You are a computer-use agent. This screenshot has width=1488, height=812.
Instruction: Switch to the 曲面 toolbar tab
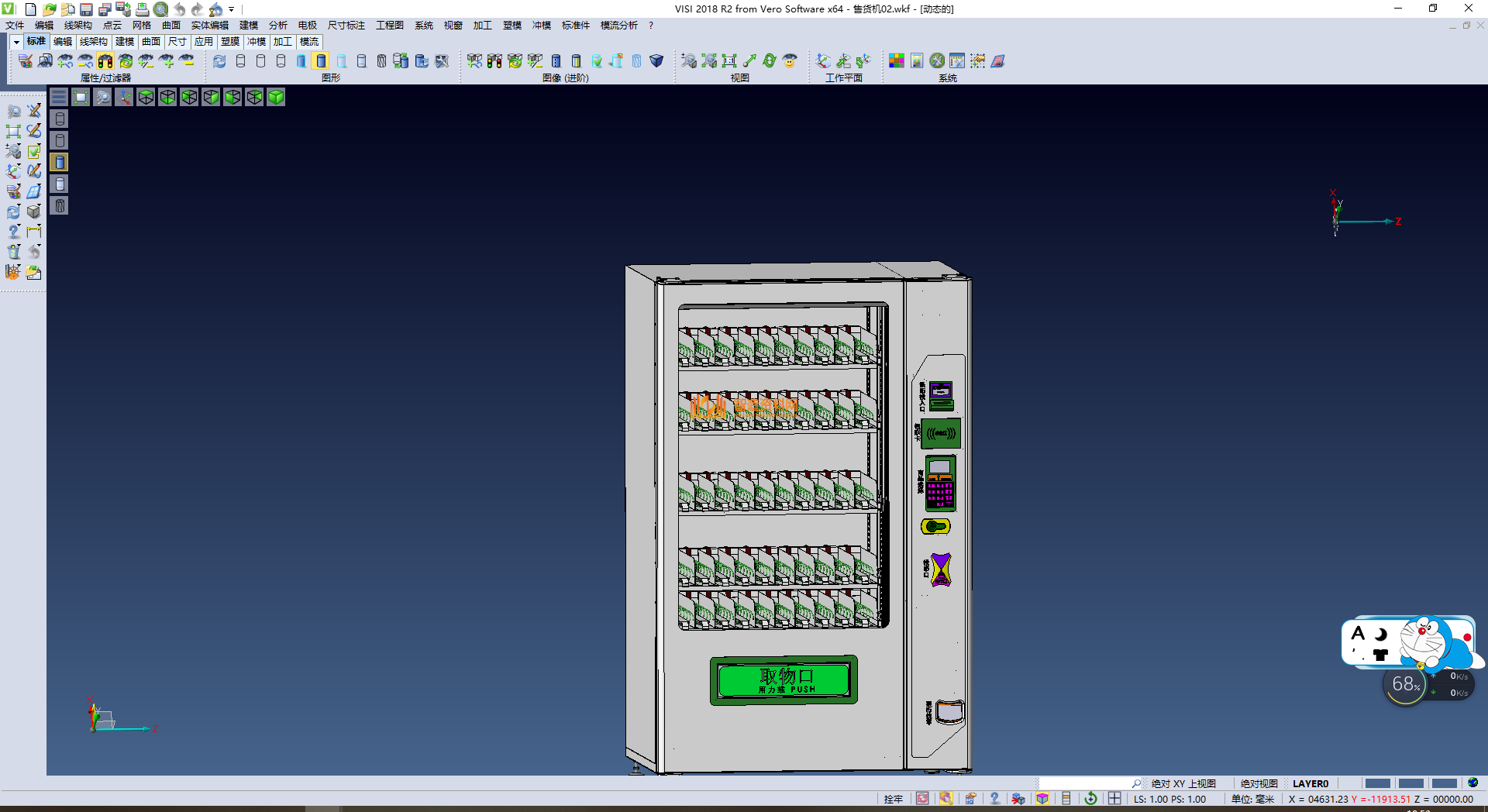(151, 42)
